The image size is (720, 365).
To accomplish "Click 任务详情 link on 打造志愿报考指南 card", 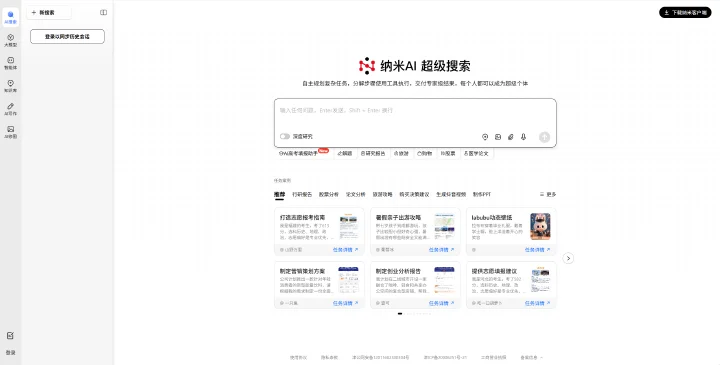I will [345, 250].
